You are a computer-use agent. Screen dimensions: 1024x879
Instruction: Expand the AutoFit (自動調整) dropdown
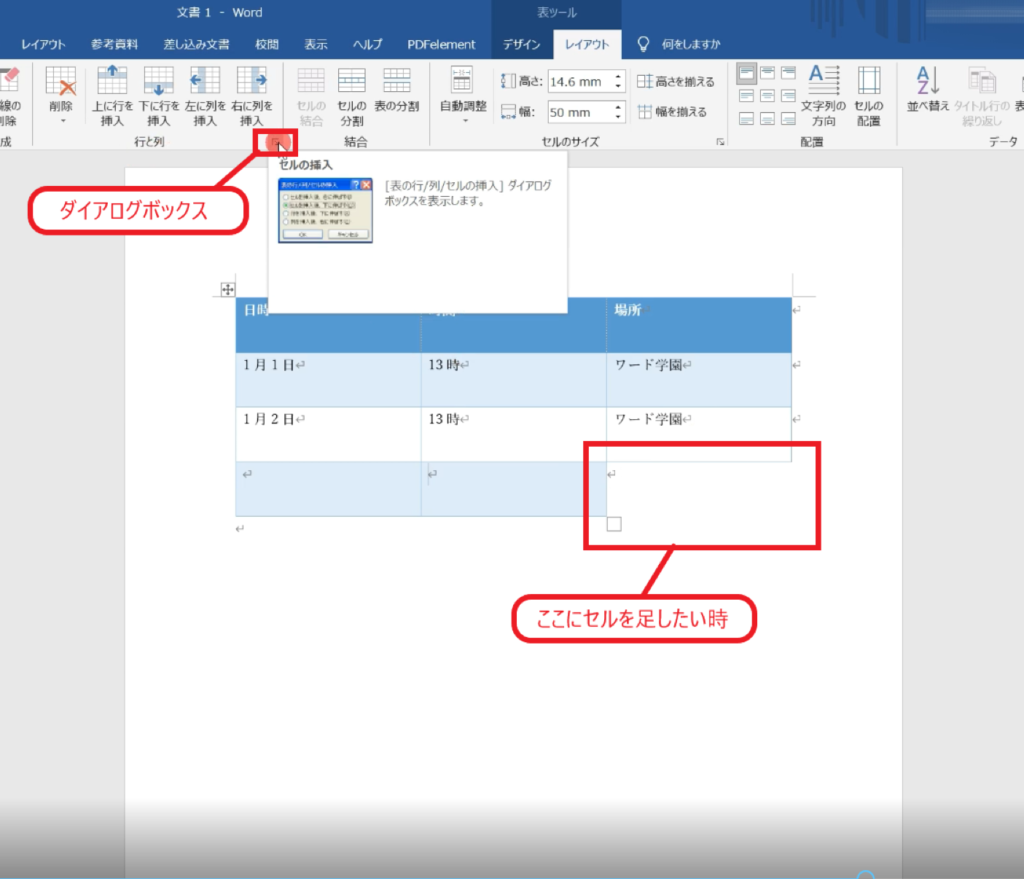click(463, 95)
